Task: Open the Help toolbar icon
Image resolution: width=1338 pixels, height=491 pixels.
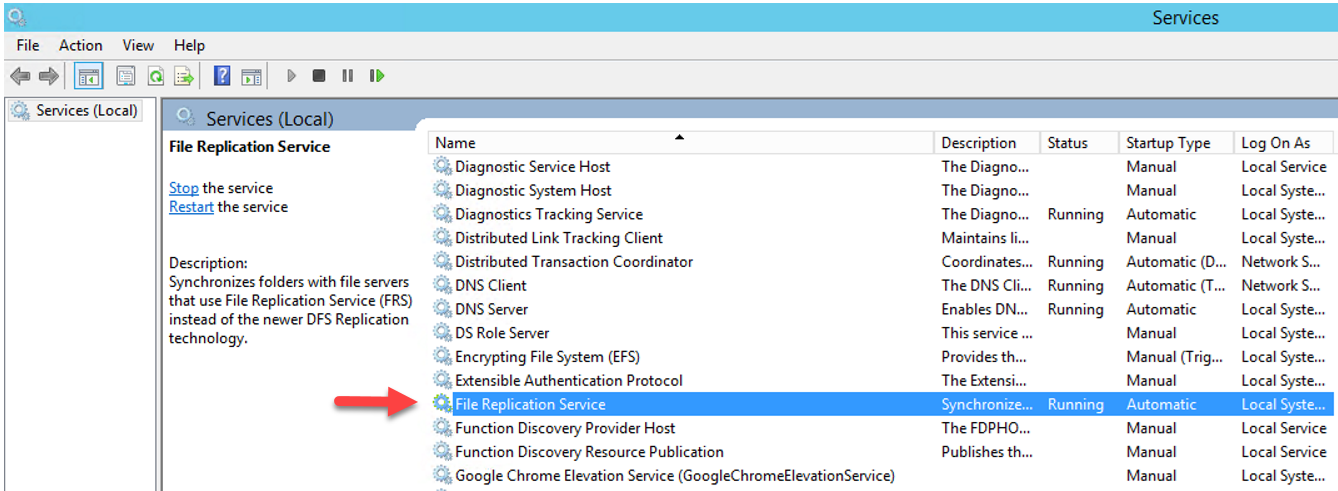Action: point(222,76)
